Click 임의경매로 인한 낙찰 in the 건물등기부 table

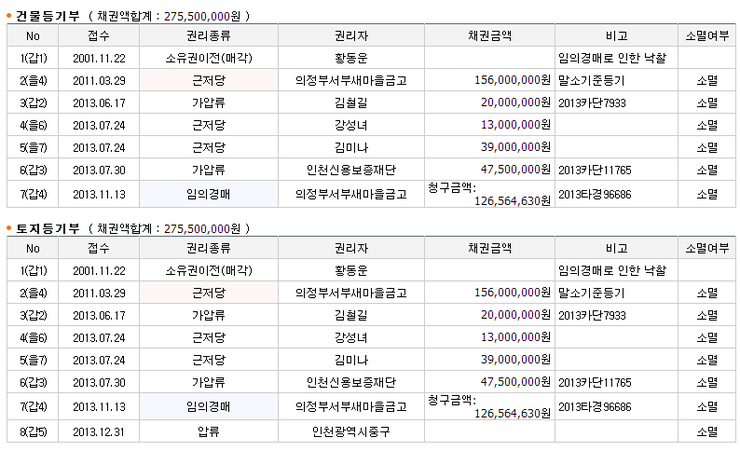click(x=612, y=58)
